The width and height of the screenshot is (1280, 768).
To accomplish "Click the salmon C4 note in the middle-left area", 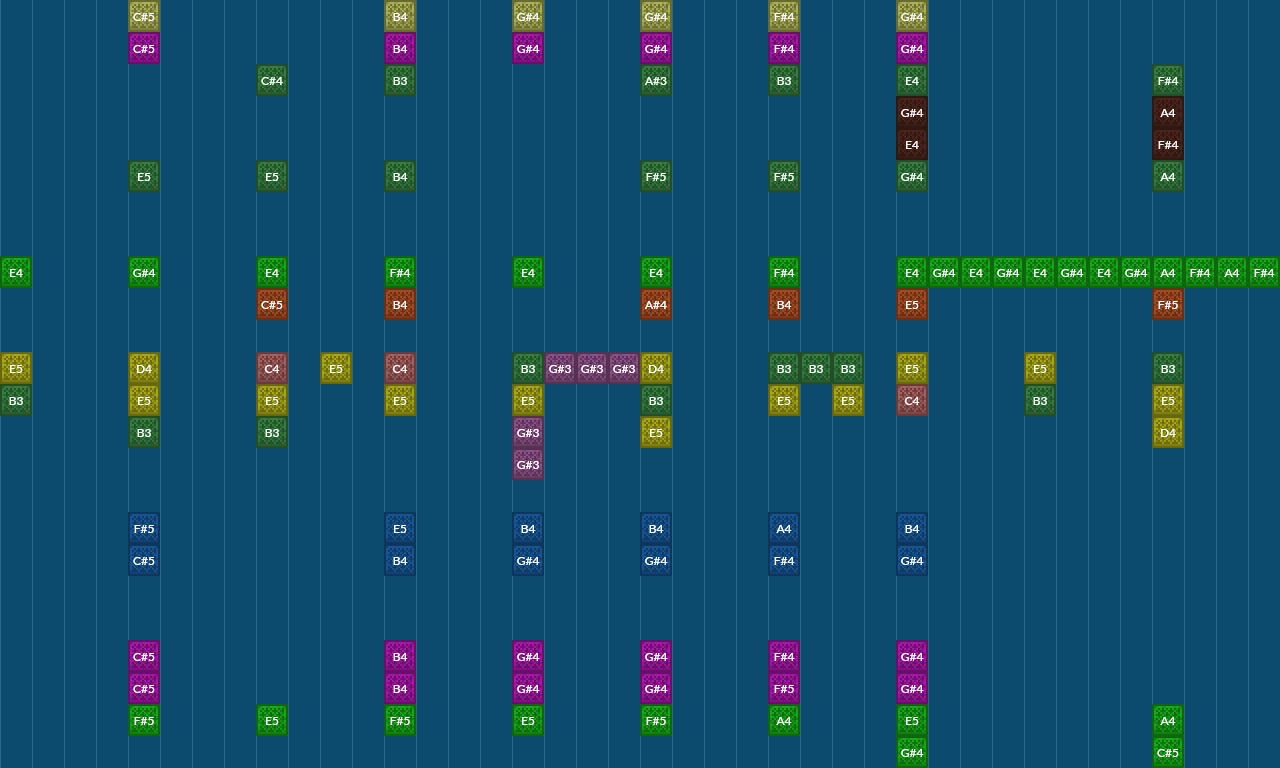I will [271, 368].
